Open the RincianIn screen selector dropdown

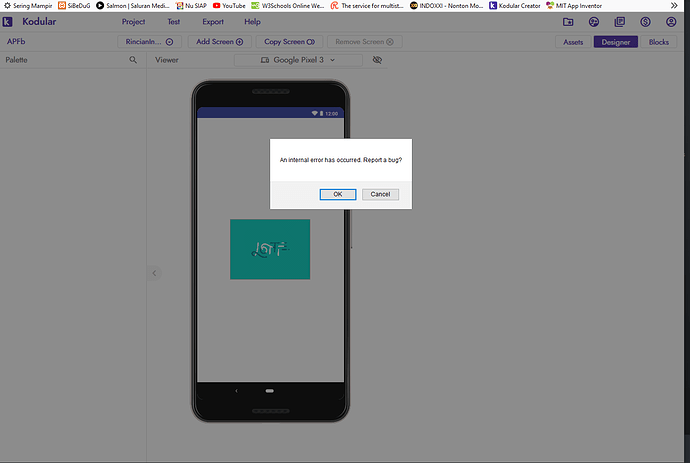149,42
